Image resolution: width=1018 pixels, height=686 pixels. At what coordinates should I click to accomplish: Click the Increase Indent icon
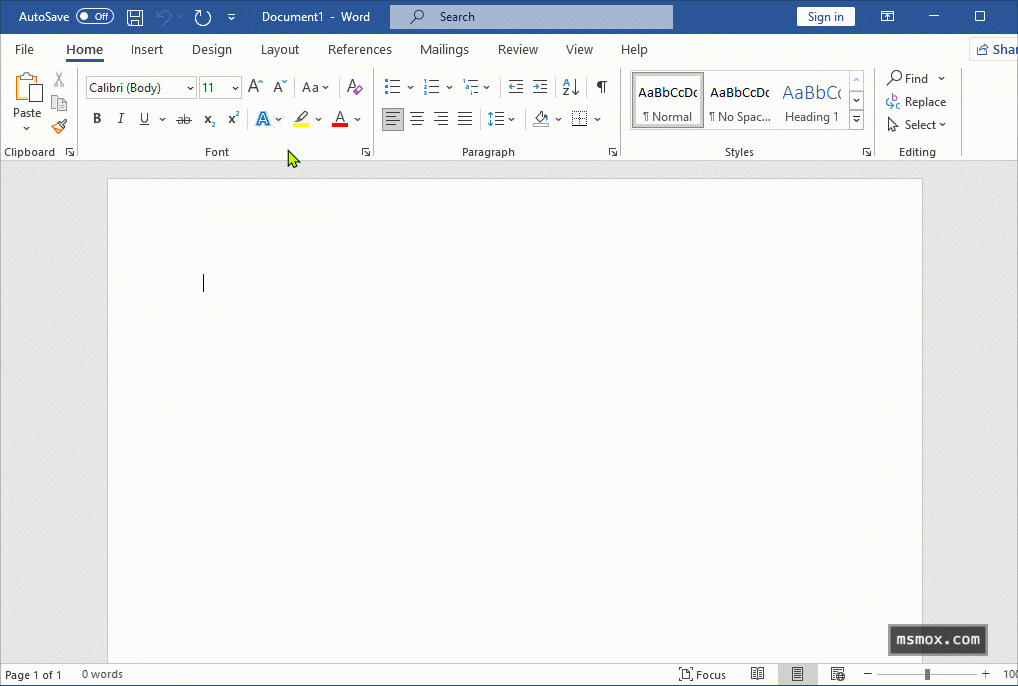[540, 88]
